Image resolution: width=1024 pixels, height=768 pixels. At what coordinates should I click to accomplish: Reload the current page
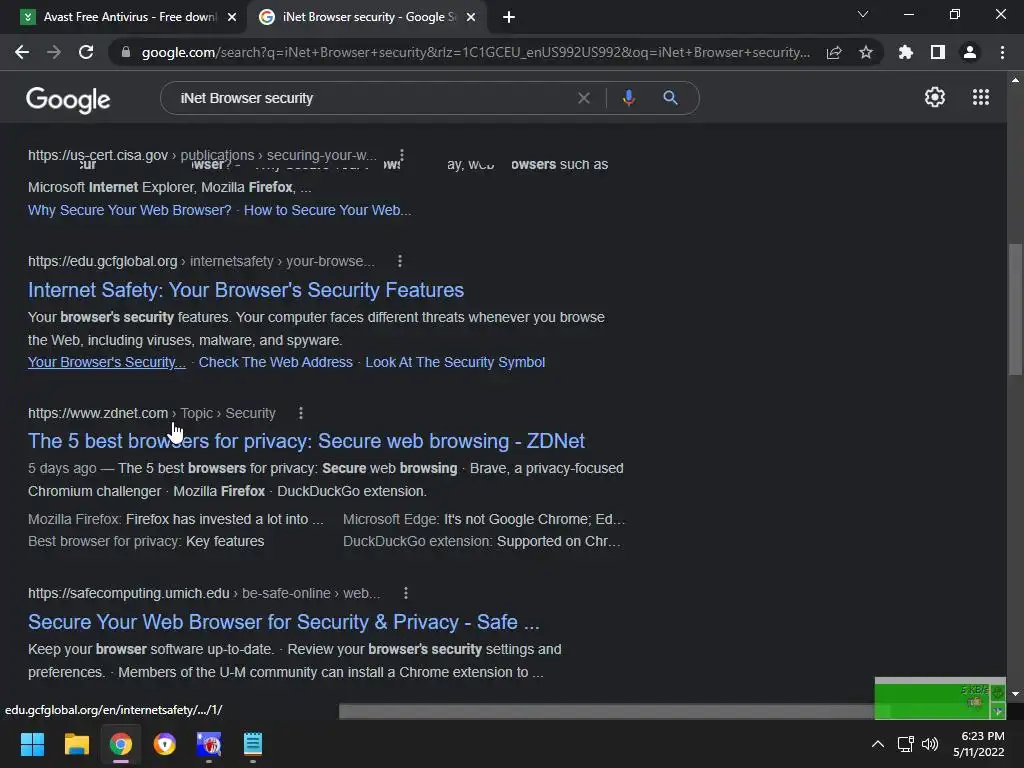point(86,52)
